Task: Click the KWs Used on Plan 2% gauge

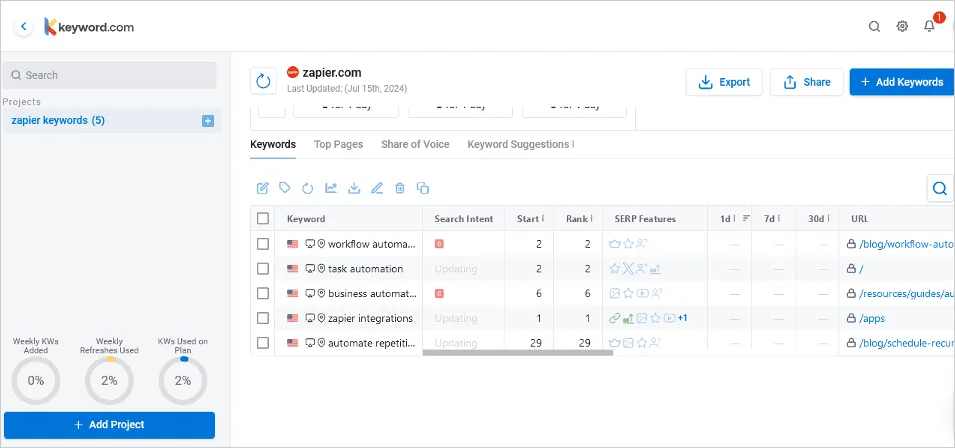Action: click(183, 381)
